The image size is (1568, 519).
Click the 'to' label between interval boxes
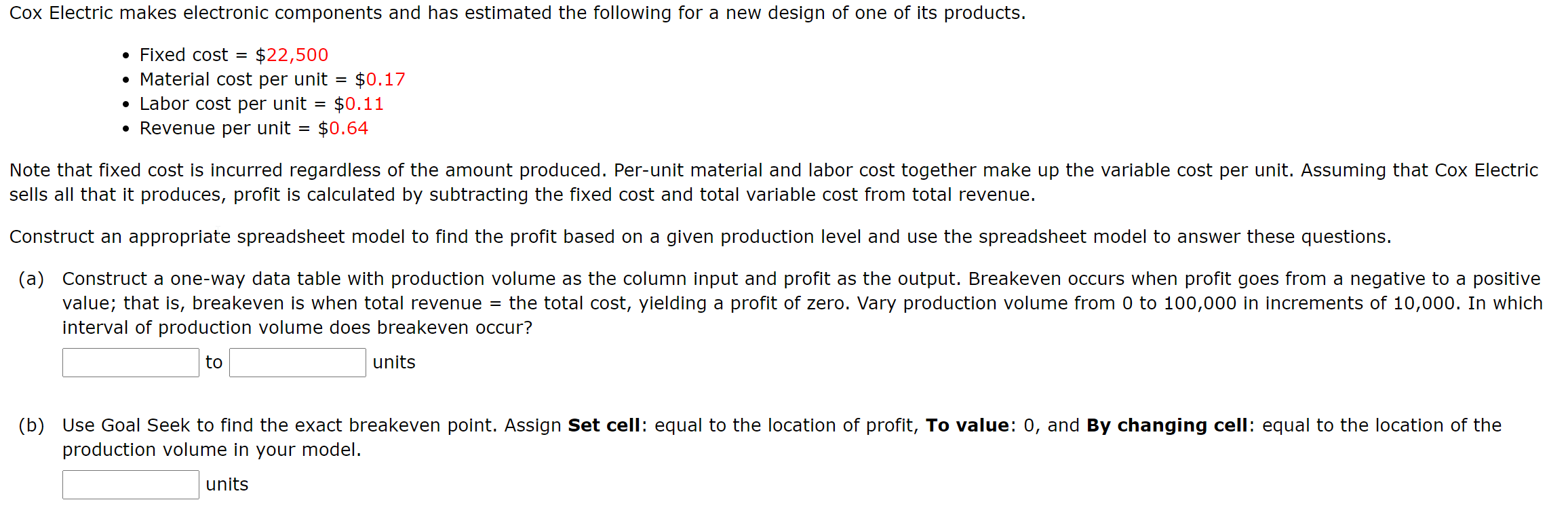(x=214, y=362)
